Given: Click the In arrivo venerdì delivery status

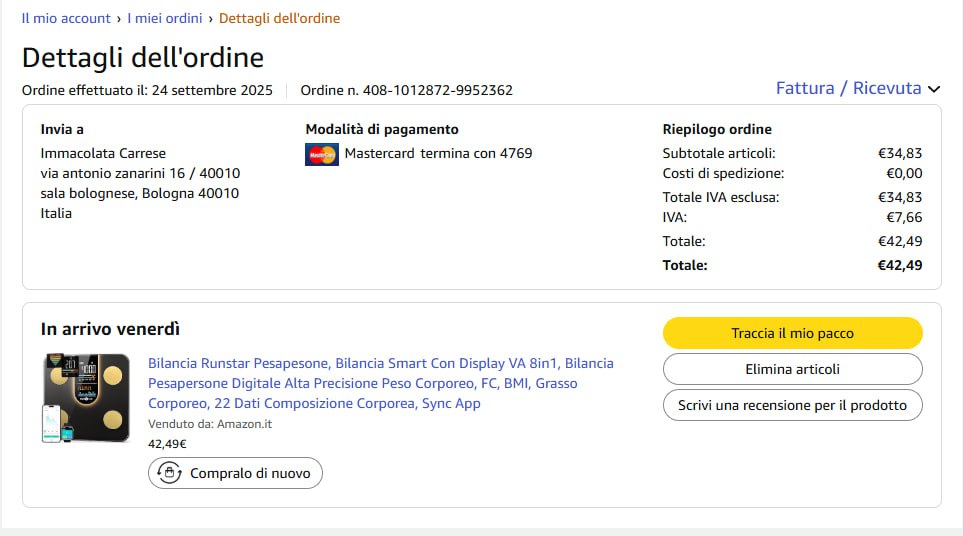Looking at the screenshot, I should point(110,329).
